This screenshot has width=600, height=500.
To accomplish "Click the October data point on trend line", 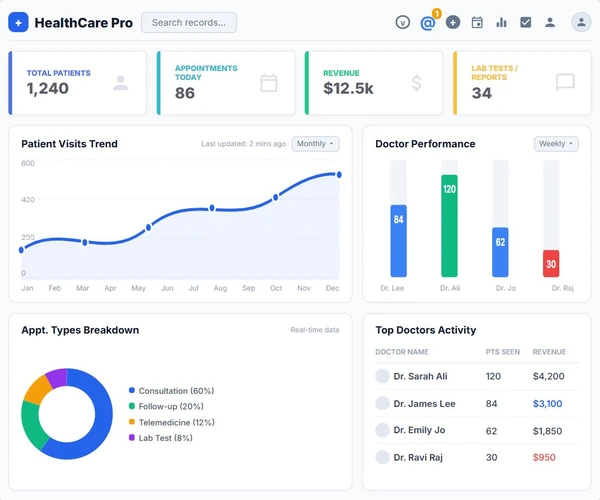I will click(276, 197).
